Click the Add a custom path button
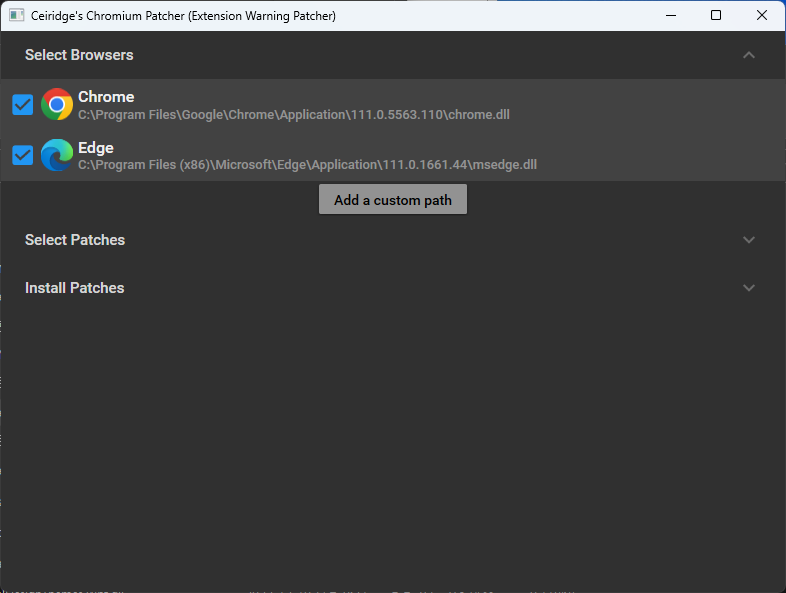Screen dimensions: 786x593 pos(392,199)
